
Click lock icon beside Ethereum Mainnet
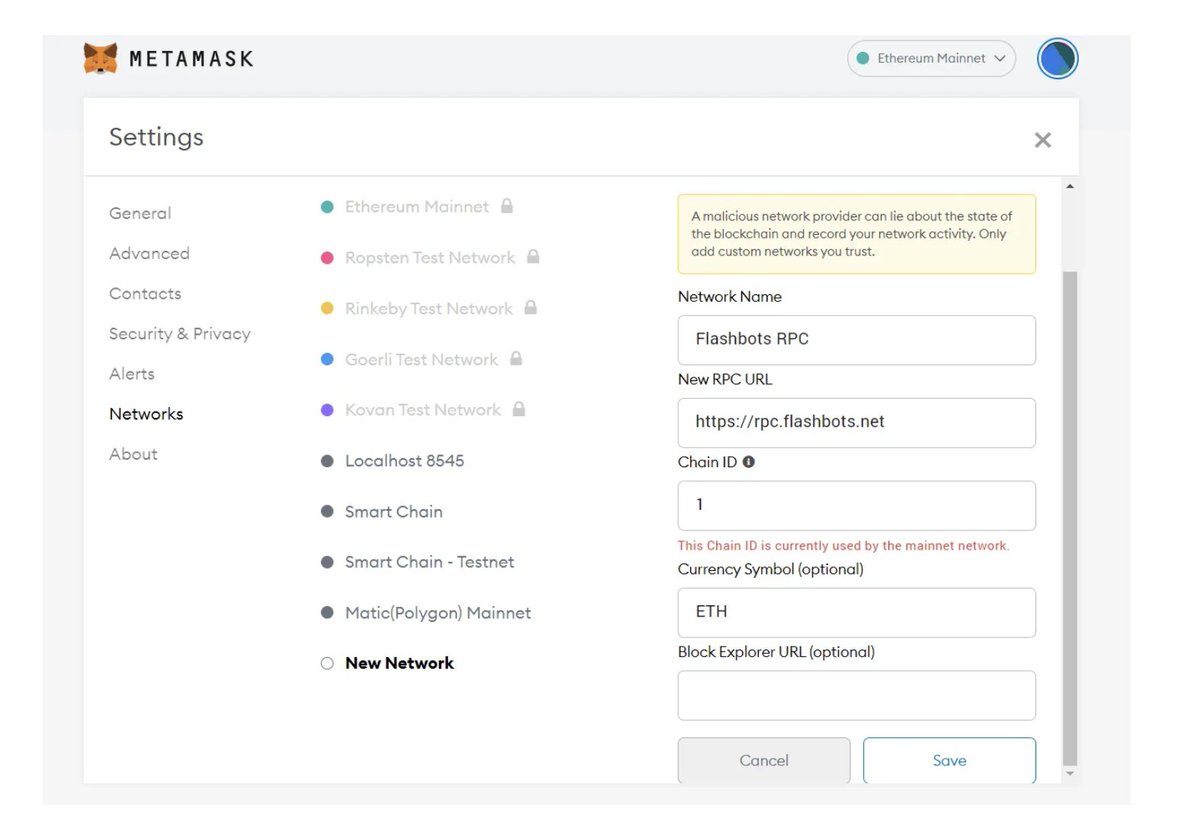[x=507, y=206]
